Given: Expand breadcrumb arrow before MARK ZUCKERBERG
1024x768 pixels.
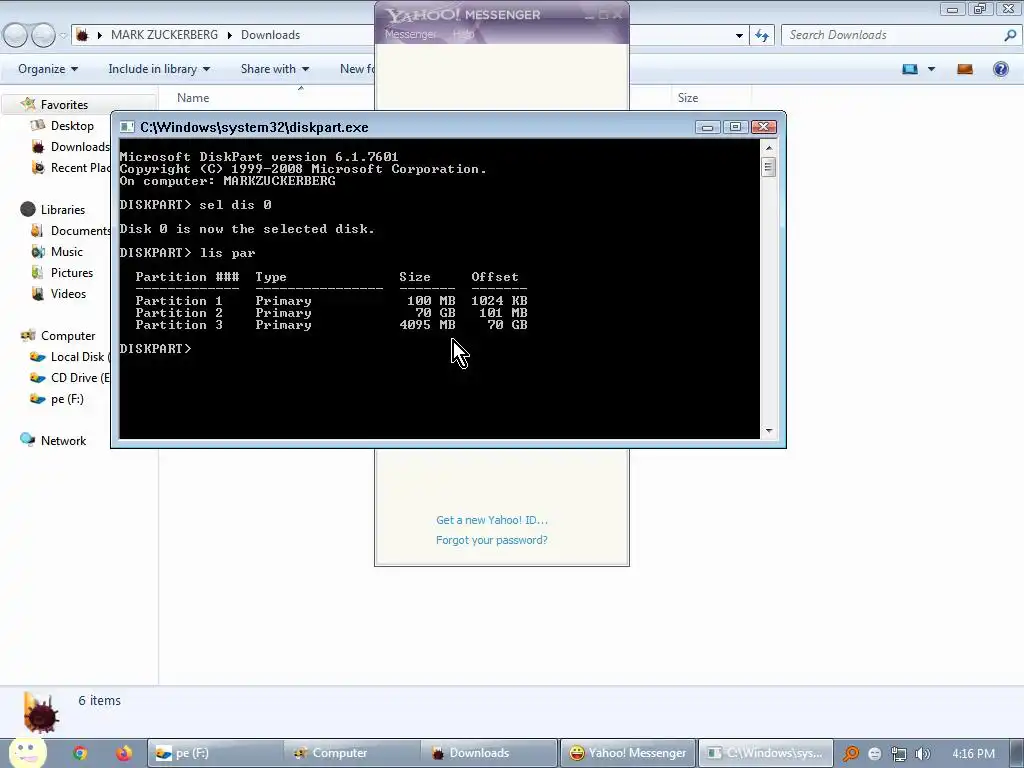Looking at the screenshot, I should (x=99, y=35).
